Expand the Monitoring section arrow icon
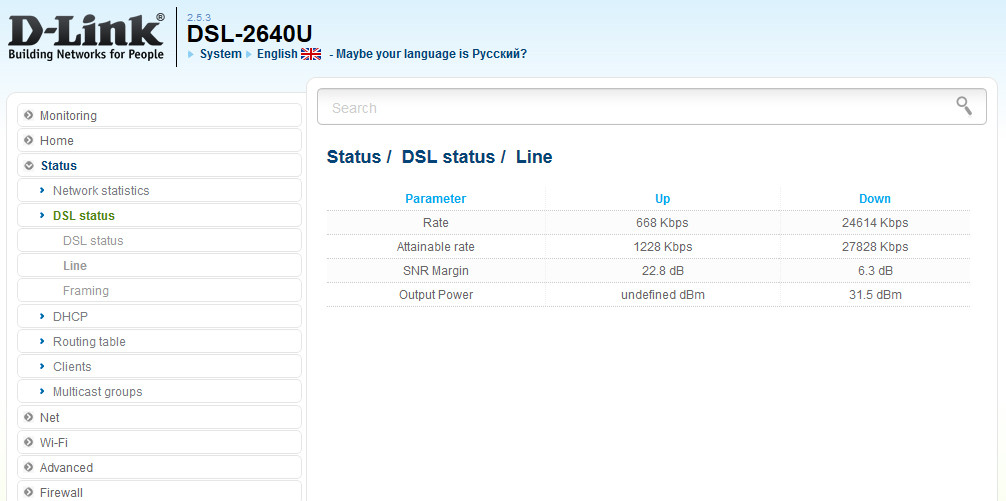 [x=29, y=116]
